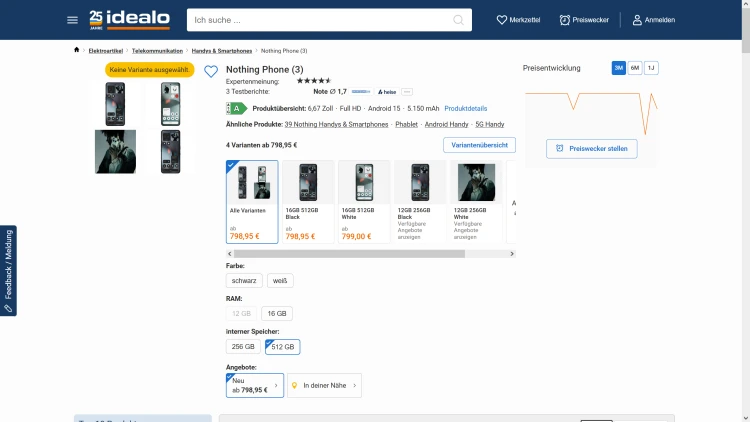The height and width of the screenshot is (422, 750).
Task: Add product to wishlist heart icon
Action: (x=211, y=71)
